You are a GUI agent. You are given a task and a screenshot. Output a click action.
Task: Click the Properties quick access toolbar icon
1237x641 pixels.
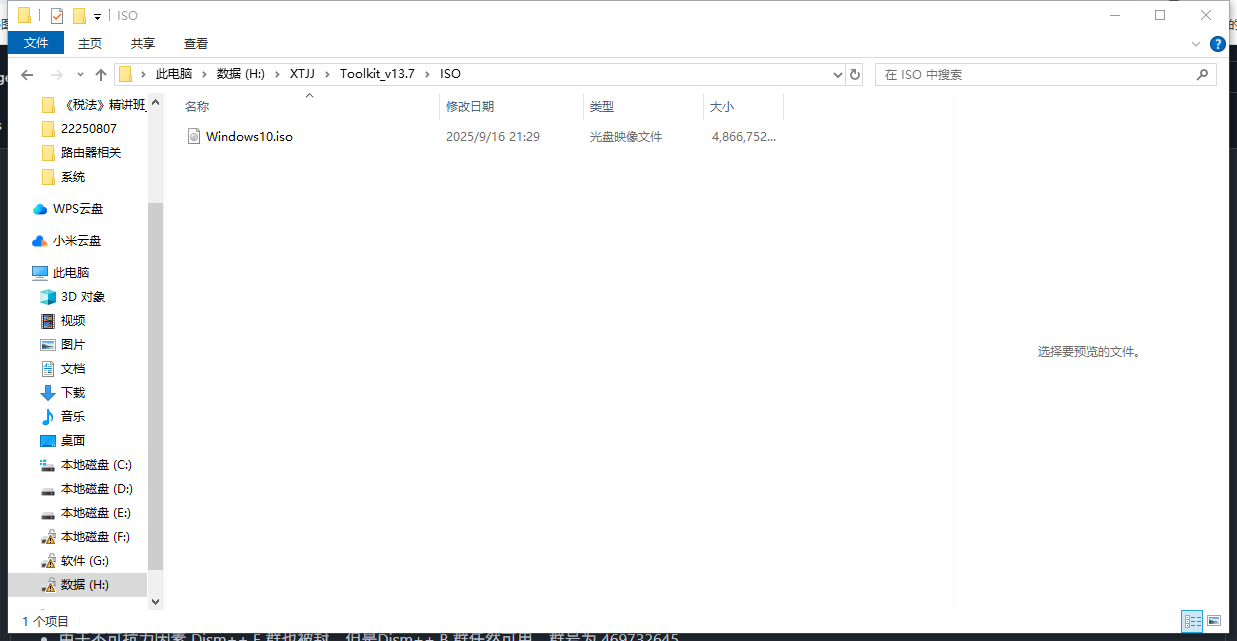[x=57, y=16]
